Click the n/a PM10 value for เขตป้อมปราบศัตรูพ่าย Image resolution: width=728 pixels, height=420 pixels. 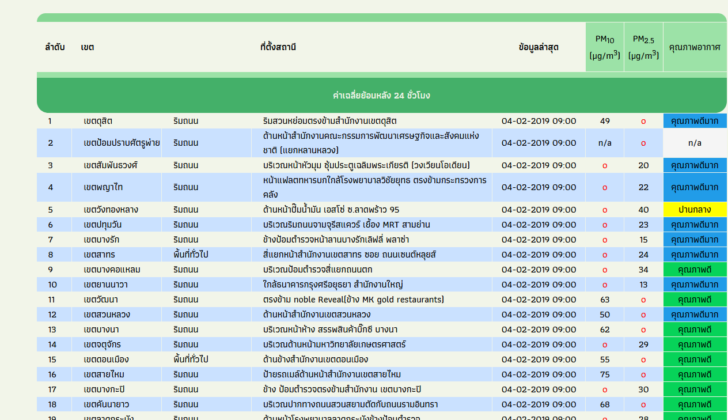pyautogui.click(x=604, y=143)
